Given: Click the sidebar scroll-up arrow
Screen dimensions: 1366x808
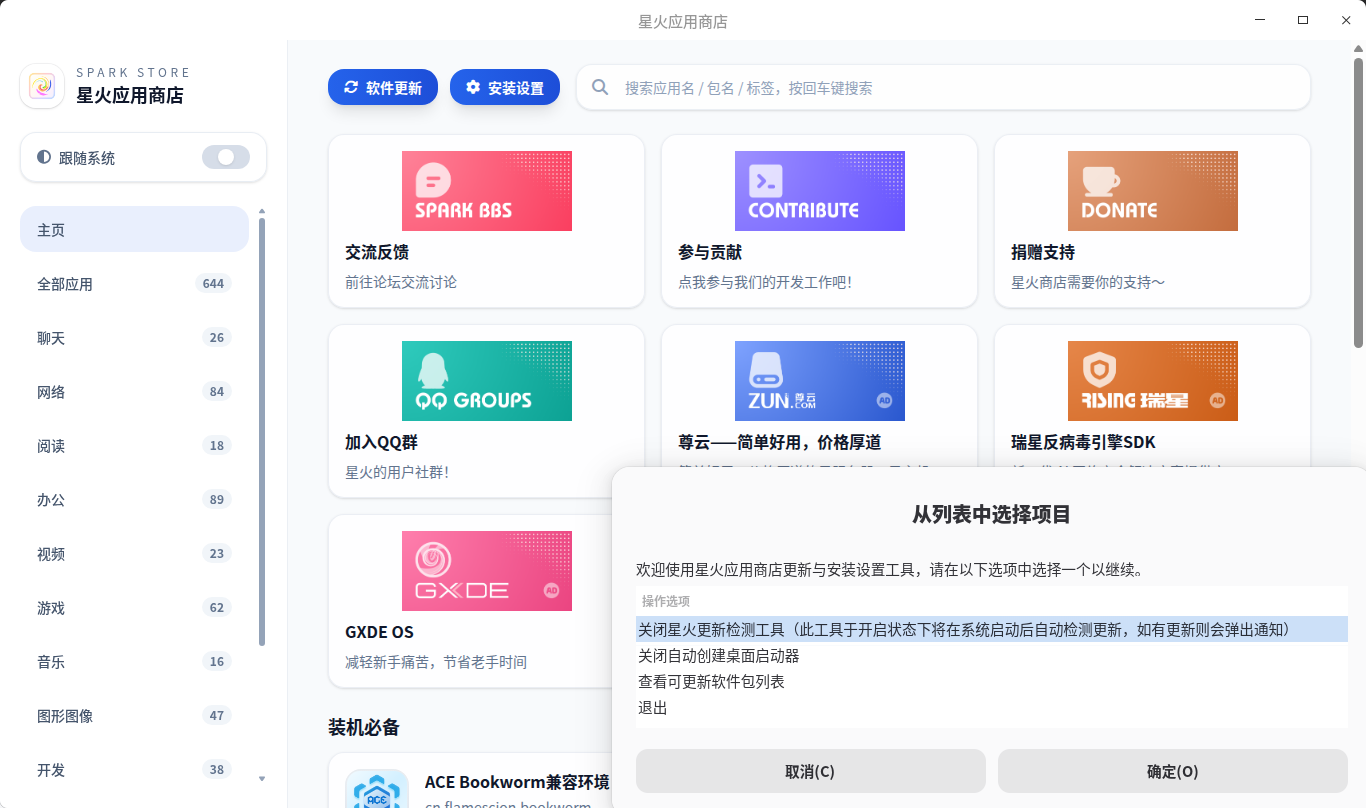Looking at the screenshot, I should coord(262,211).
